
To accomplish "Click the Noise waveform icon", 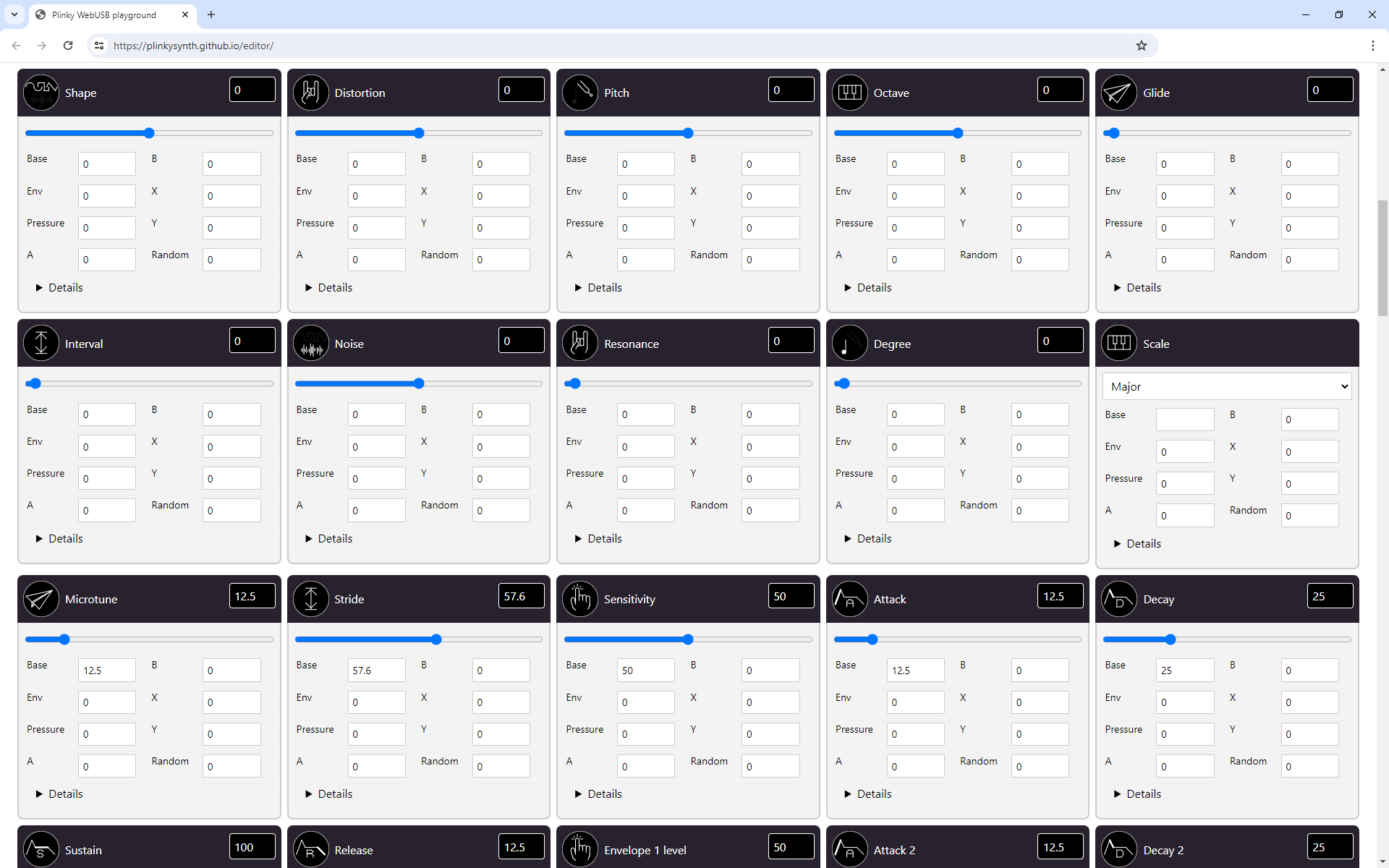I will [311, 344].
